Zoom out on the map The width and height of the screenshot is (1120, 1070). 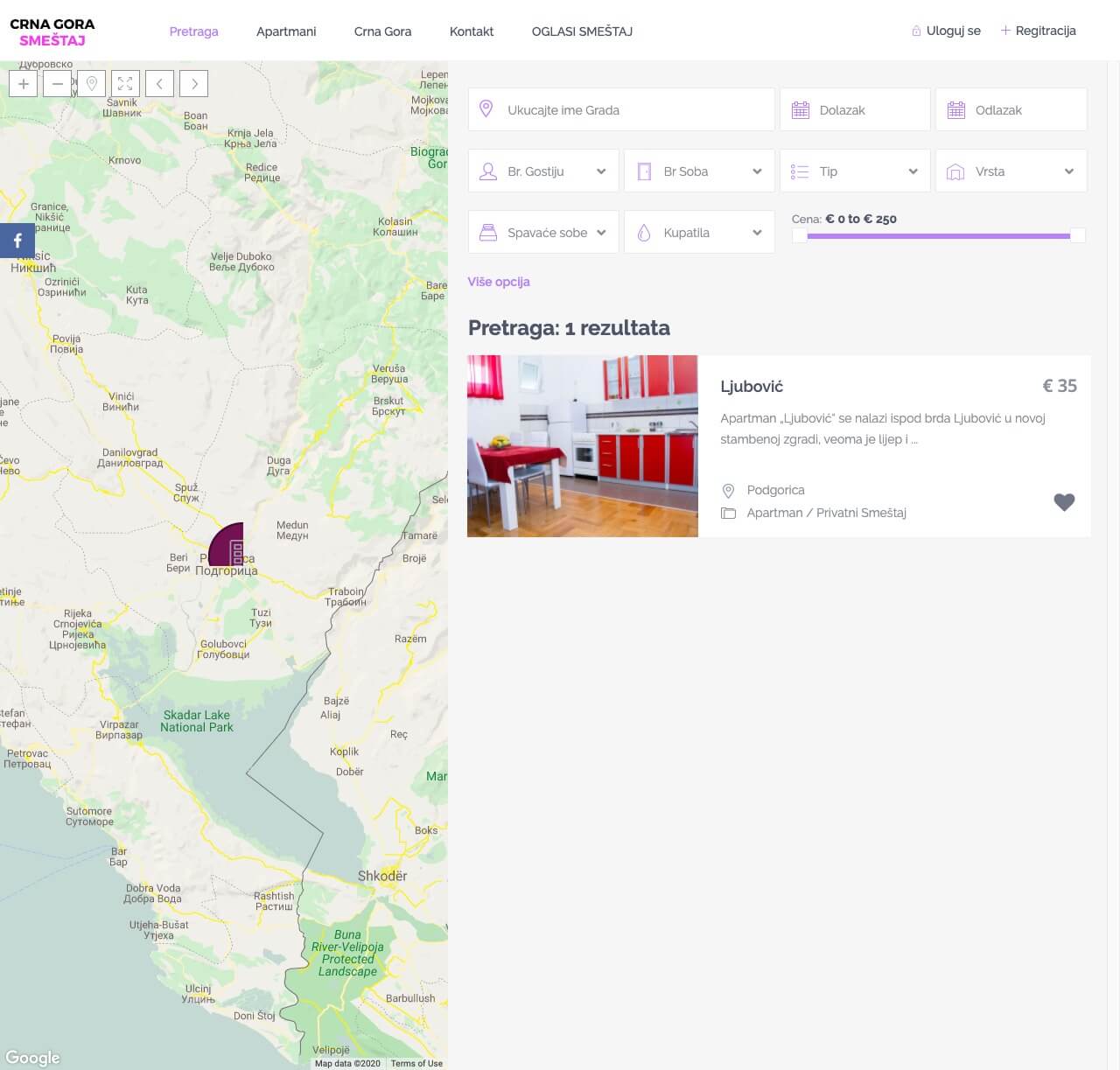[x=57, y=84]
